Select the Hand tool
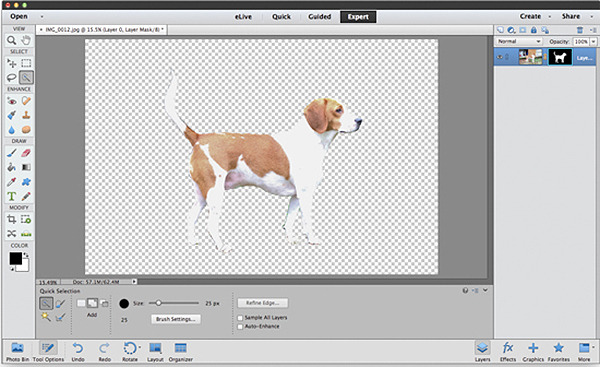The image size is (600, 367). pyautogui.click(x=26, y=40)
